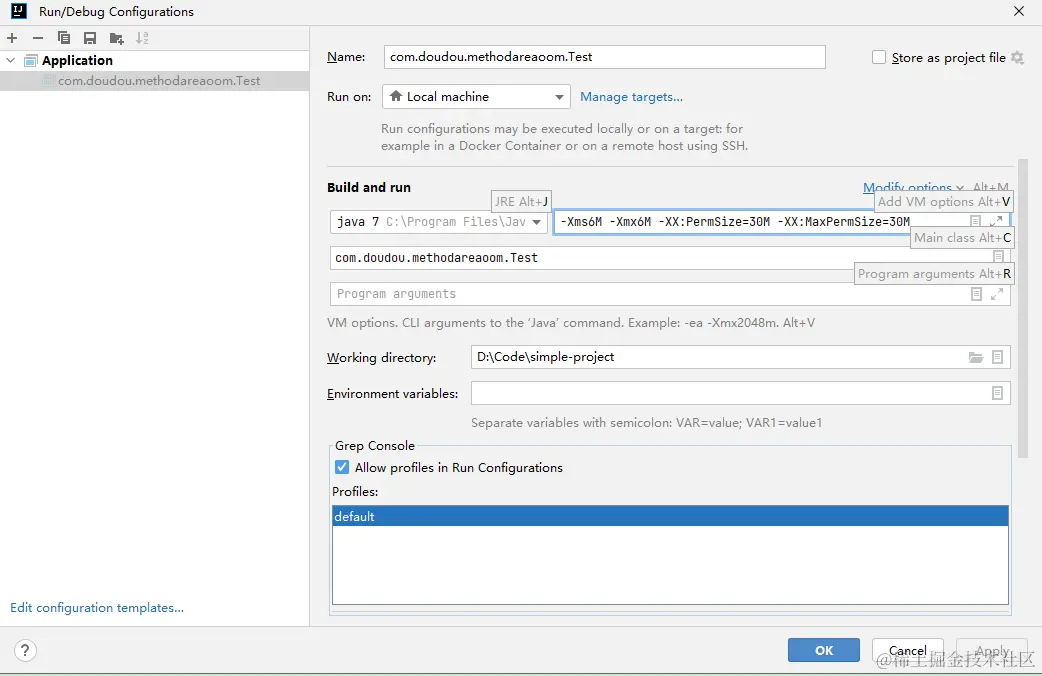Insert a macro into Program arguments
Screen dimensions: 1042x676
[x=976, y=294]
